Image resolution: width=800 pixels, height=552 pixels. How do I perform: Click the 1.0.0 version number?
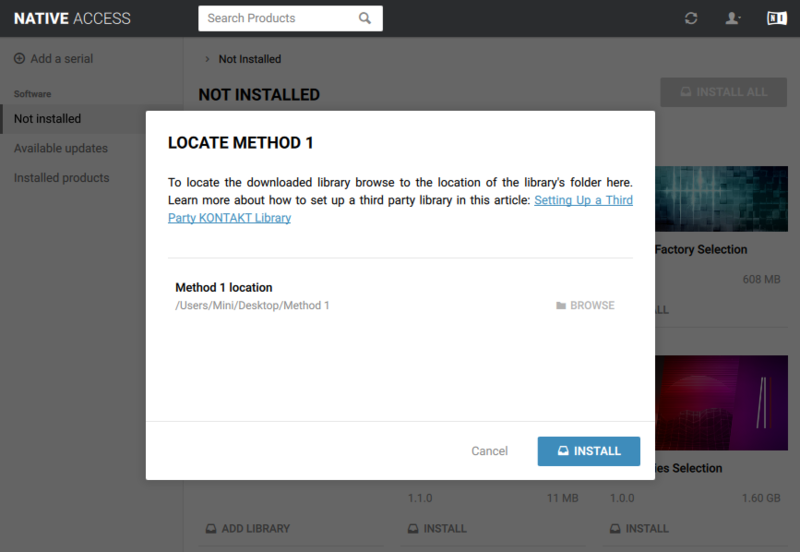click(x=622, y=498)
